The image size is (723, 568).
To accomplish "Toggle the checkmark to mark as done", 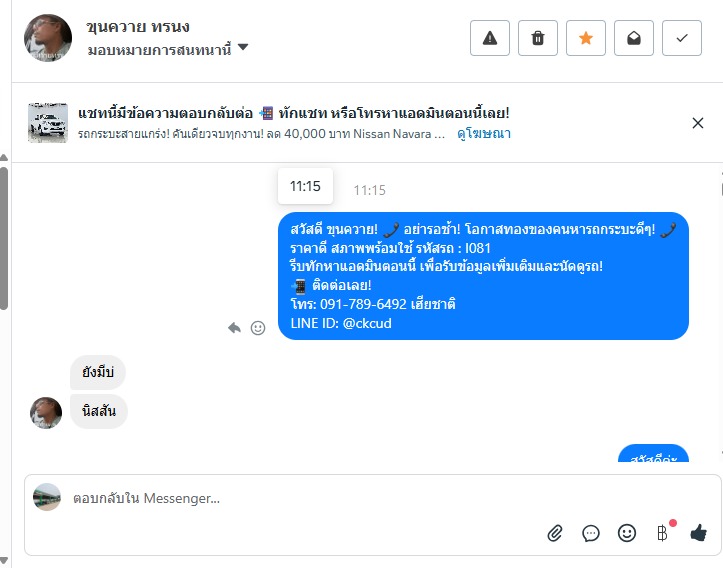I will (682, 38).
